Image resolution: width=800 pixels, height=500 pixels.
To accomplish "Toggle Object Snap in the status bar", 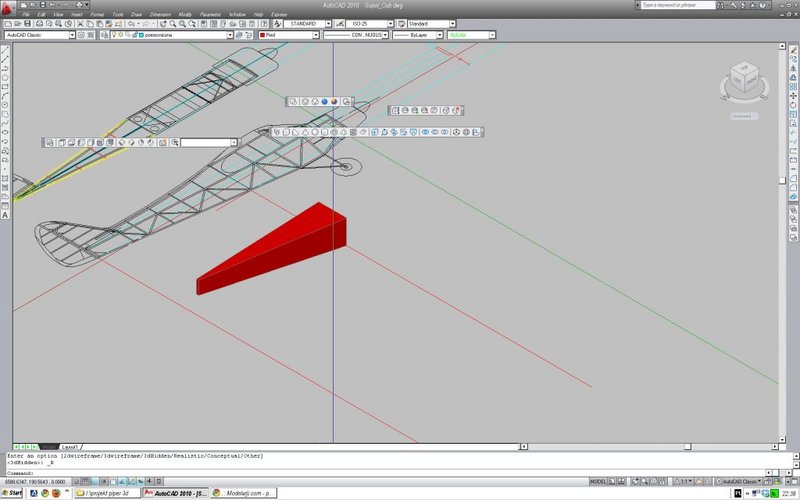I will pyautogui.click(x=113, y=481).
